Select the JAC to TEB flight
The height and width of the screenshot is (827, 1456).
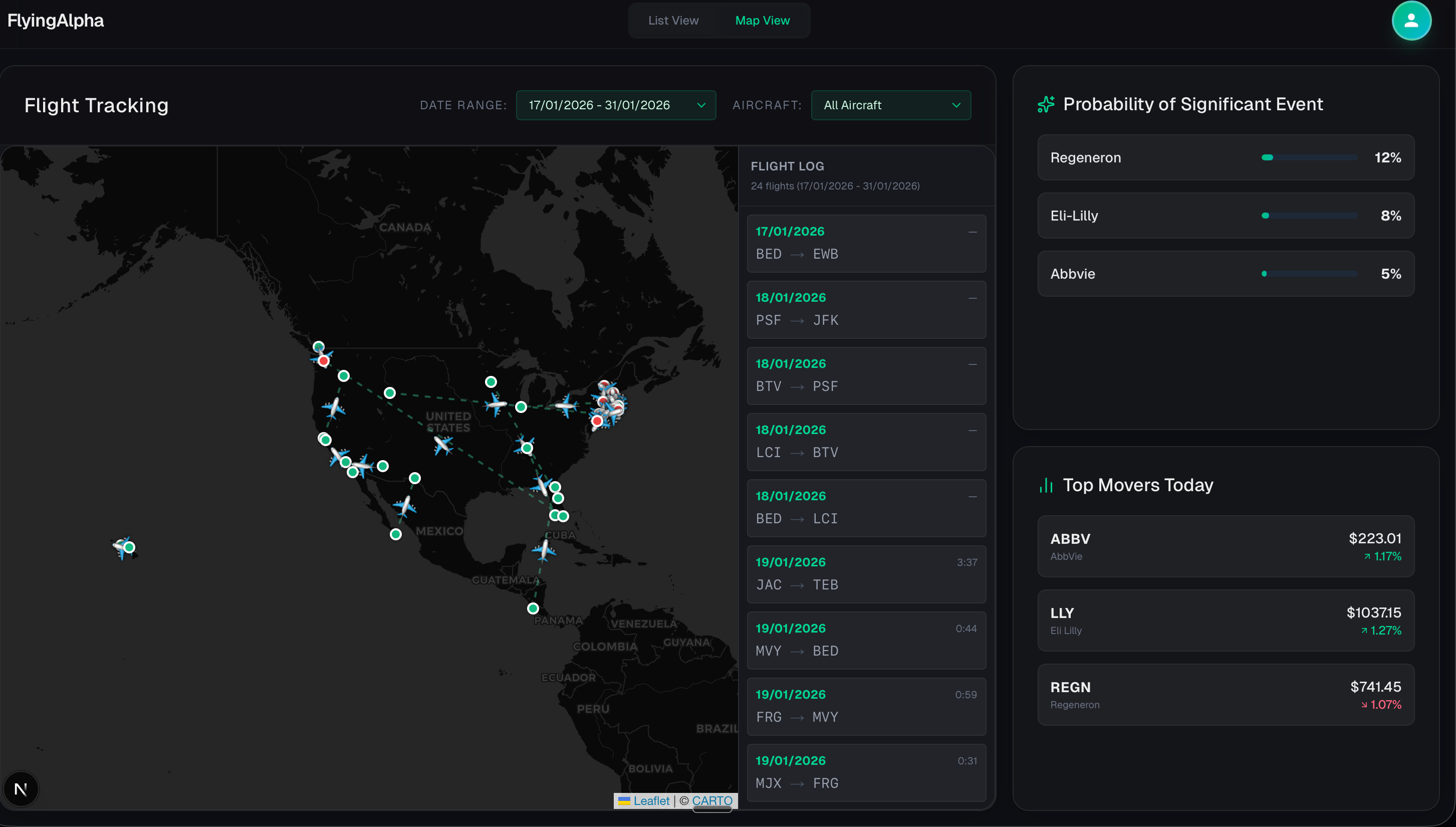pos(866,574)
